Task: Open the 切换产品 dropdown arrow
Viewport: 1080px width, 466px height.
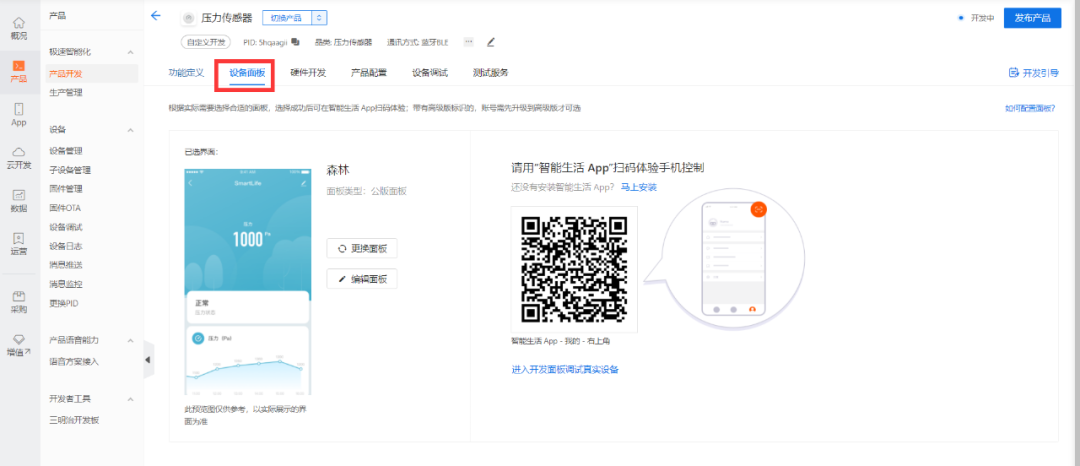Action: [x=319, y=18]
